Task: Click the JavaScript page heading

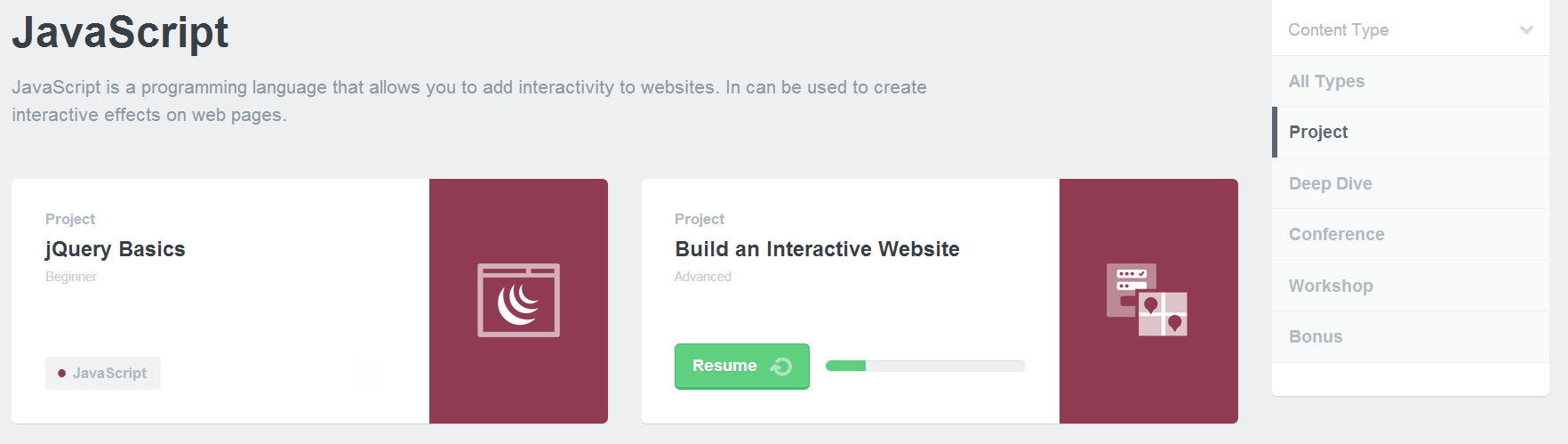Action: 120,33
